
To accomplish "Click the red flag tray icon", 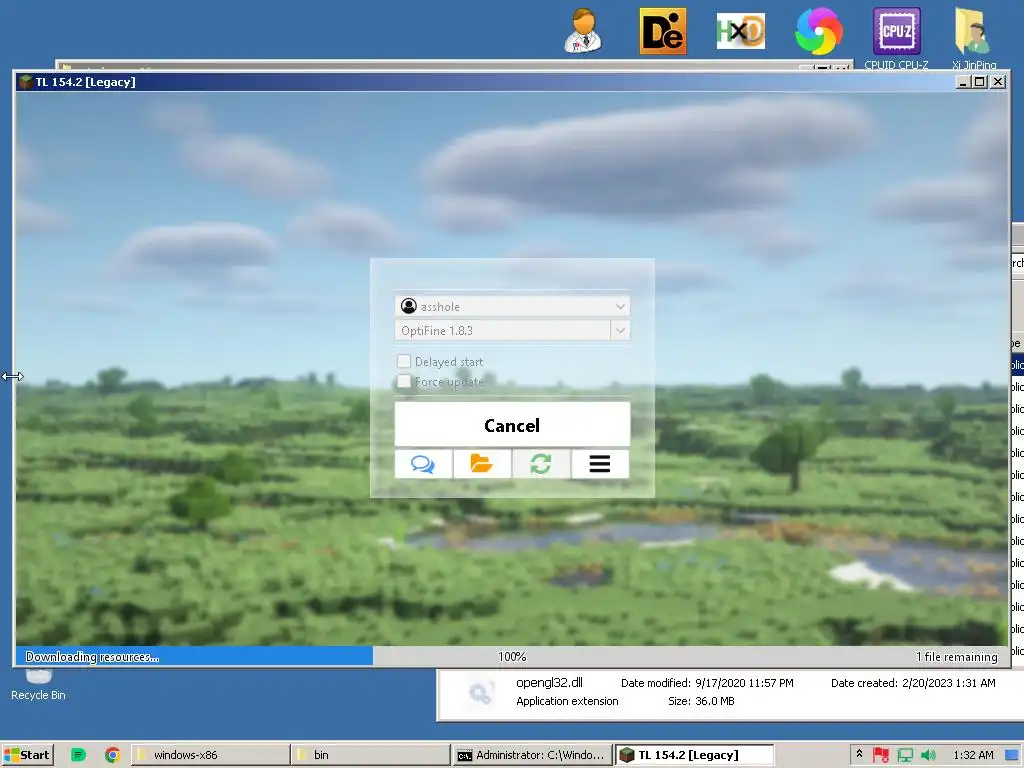I will coord(881,755).
